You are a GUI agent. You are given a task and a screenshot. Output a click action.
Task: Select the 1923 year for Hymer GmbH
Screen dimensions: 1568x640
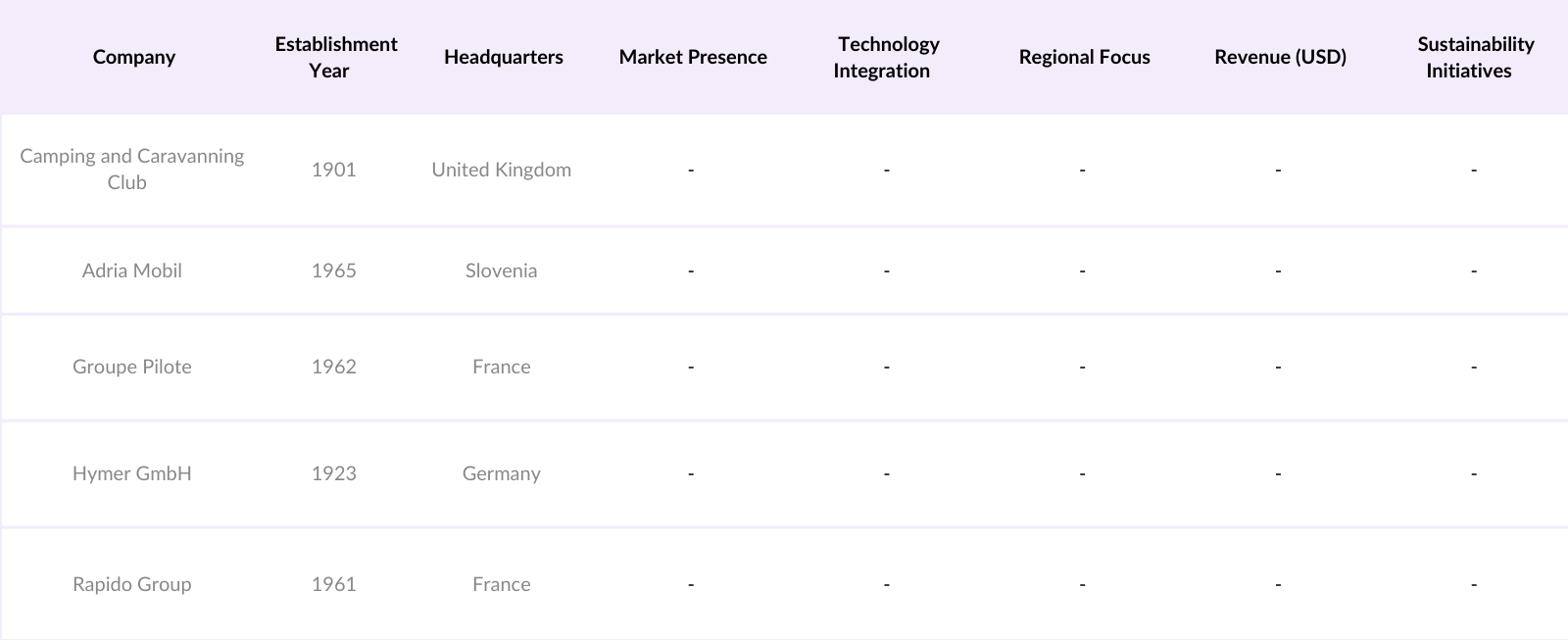coord(333,473)
